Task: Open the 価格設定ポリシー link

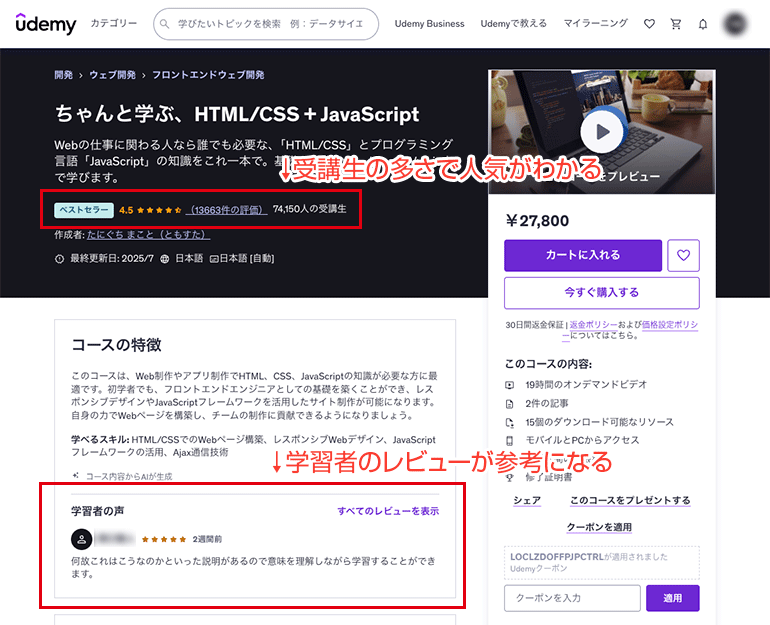Action: pos(670,325)
